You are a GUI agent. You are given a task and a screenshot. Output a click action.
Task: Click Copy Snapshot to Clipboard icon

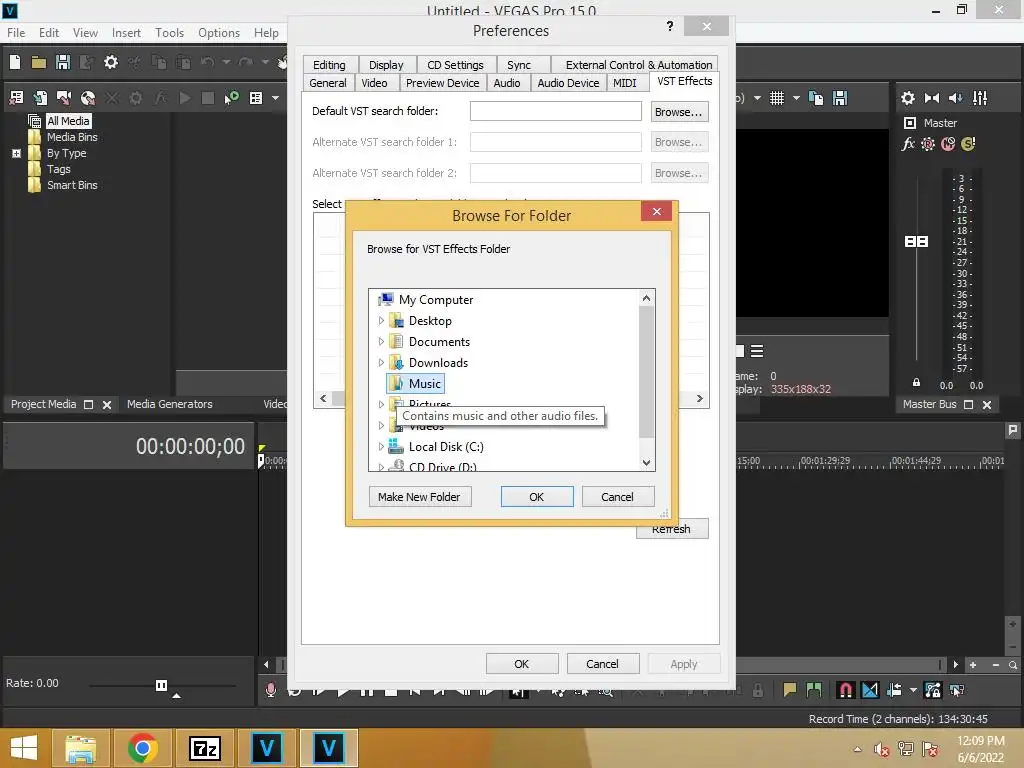pos(816,98)
